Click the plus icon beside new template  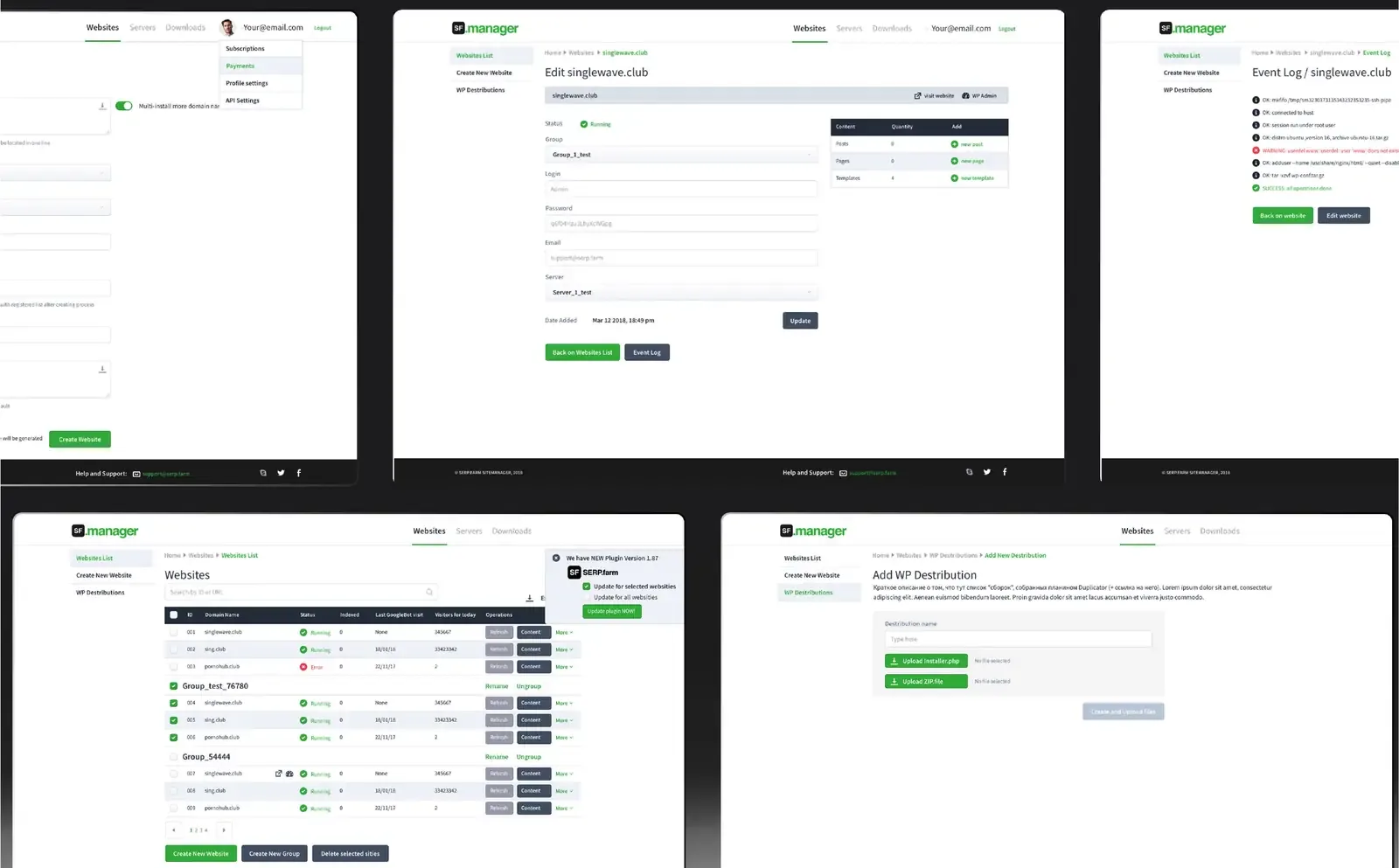pos(954,178)
